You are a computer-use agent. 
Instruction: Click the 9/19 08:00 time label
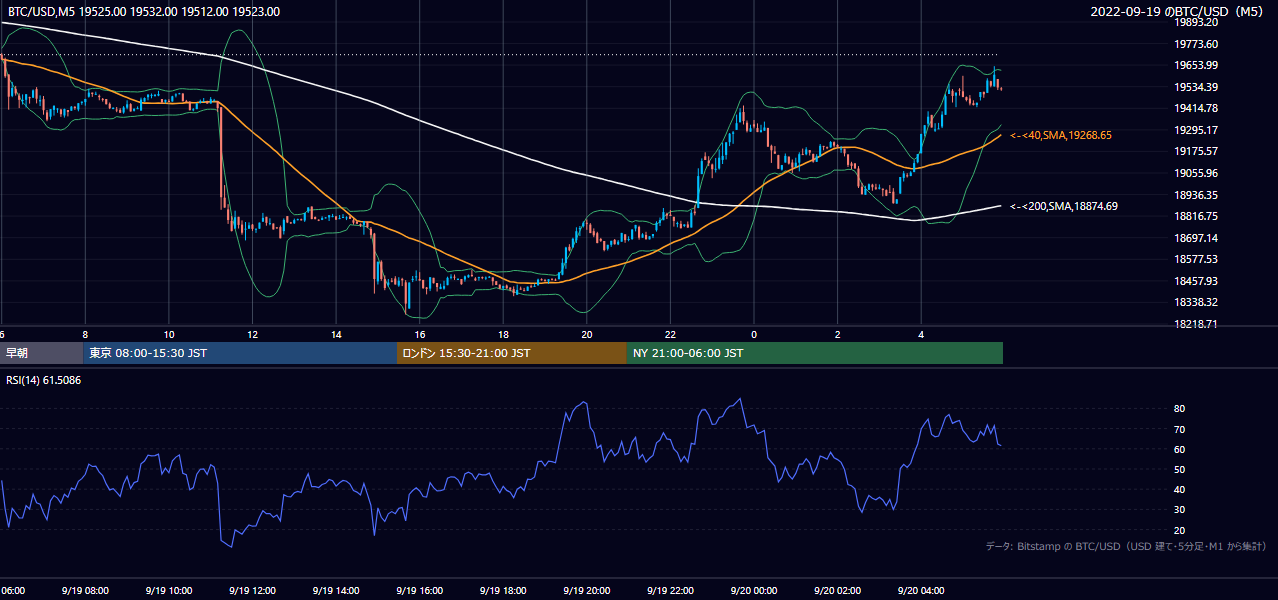click(85, 591)
